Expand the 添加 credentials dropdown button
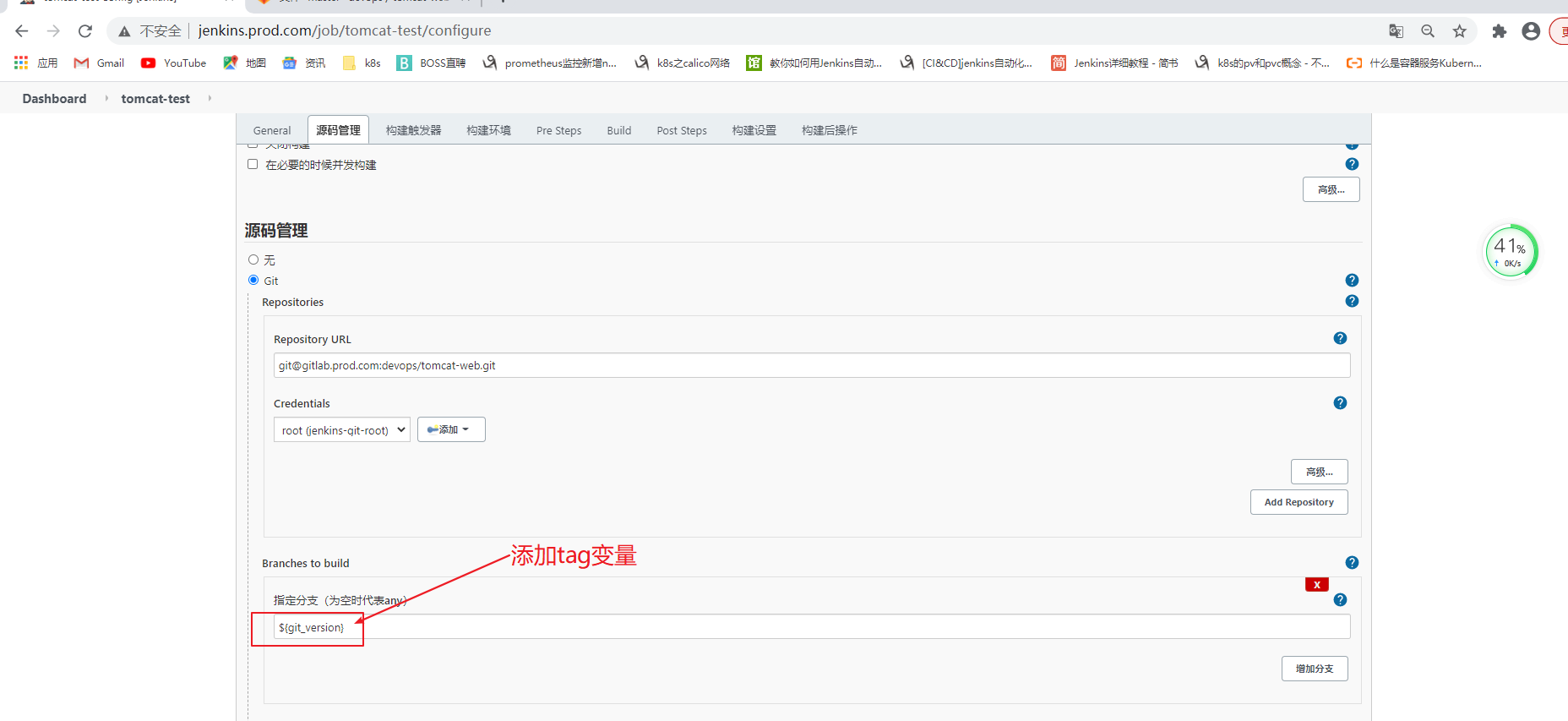Viewport: 1568px width, 721px height. click(x=451, y=429)
